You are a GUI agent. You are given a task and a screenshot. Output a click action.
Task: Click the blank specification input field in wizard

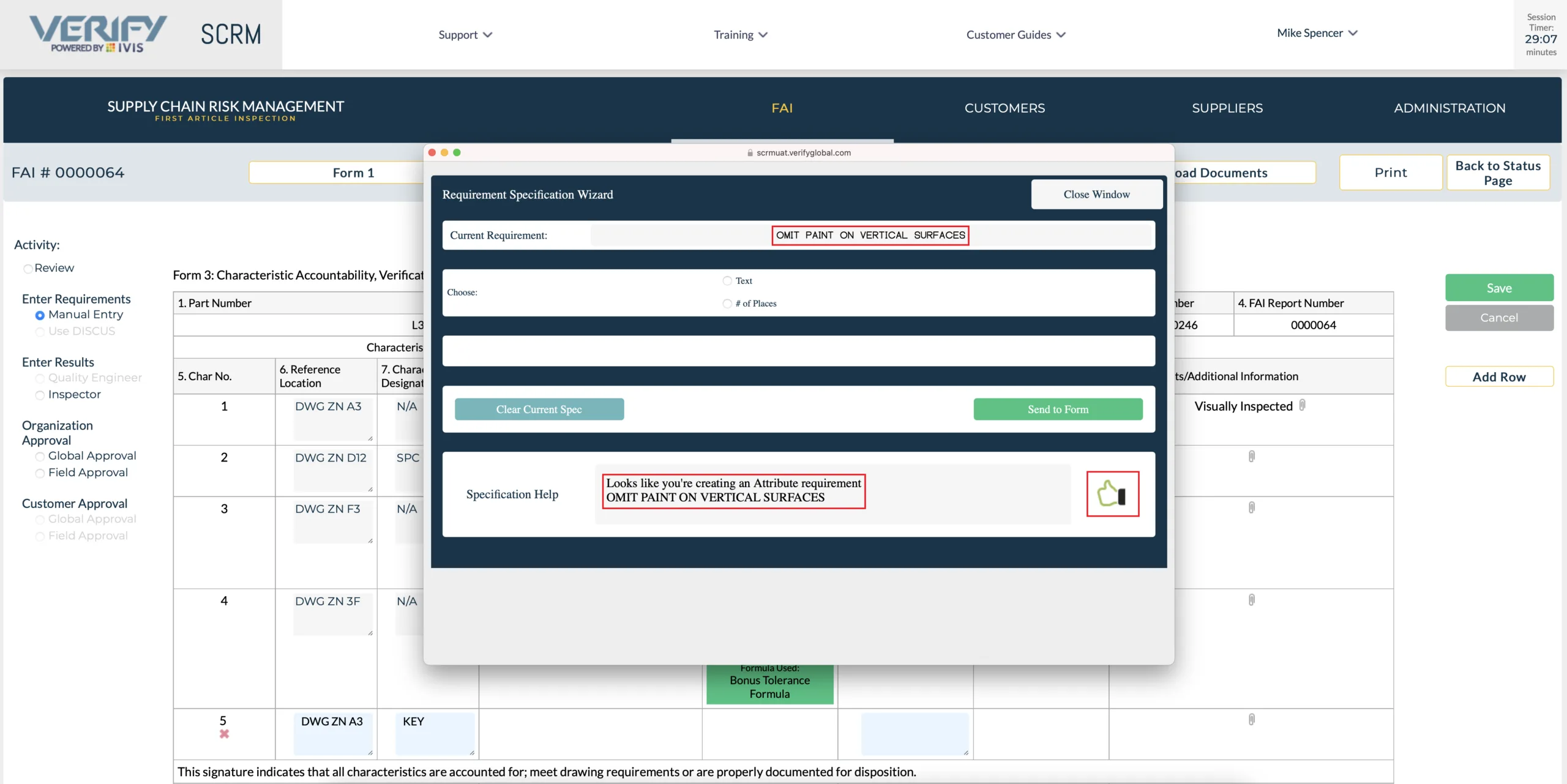point(798,351)
